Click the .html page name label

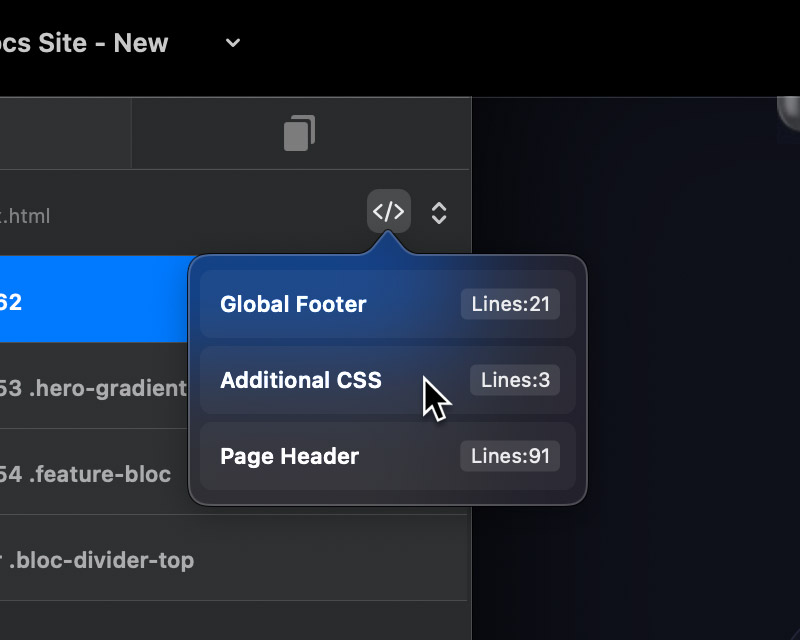click(x=25, y=216)
